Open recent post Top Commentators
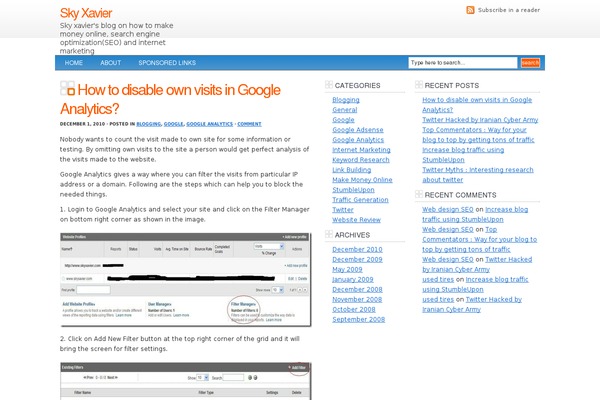The height and width of the screenshot is (400, 600). tap(478, 135)
